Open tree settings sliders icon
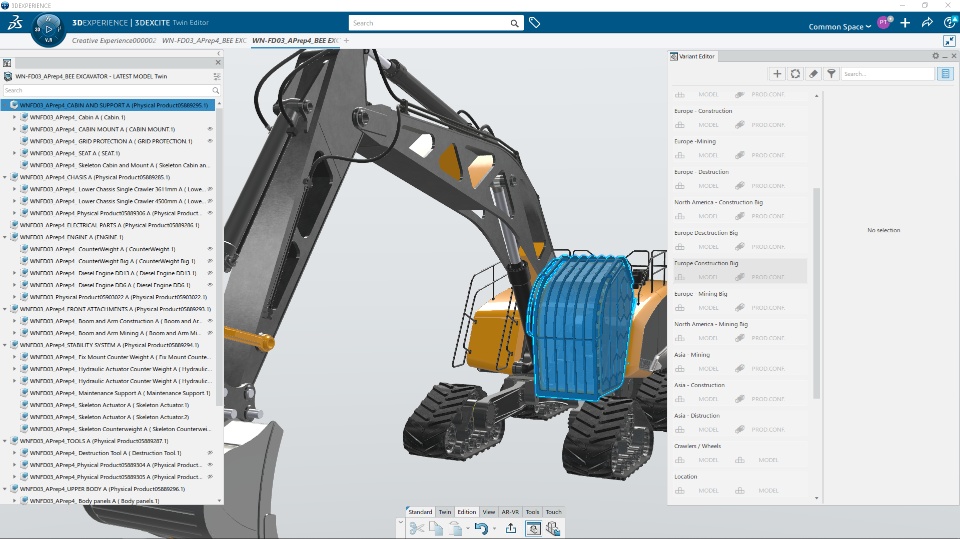The height and width of the screenshot is (539, 960). click(x=217, y=77)
